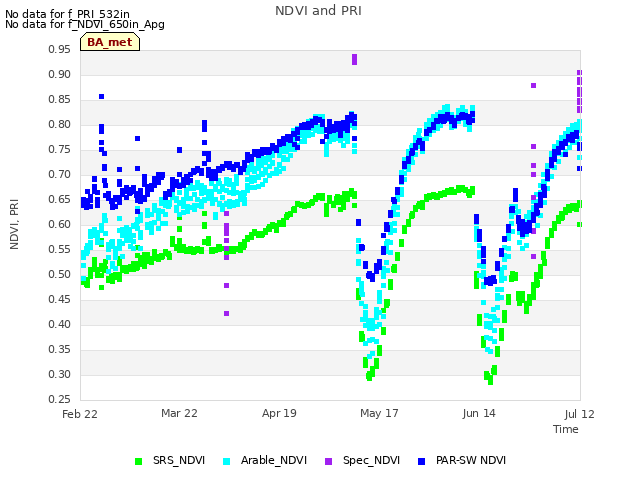Click the cyan Arable_NDVI legend swatch
640x480 pixels.
click(x=227, y=461)
